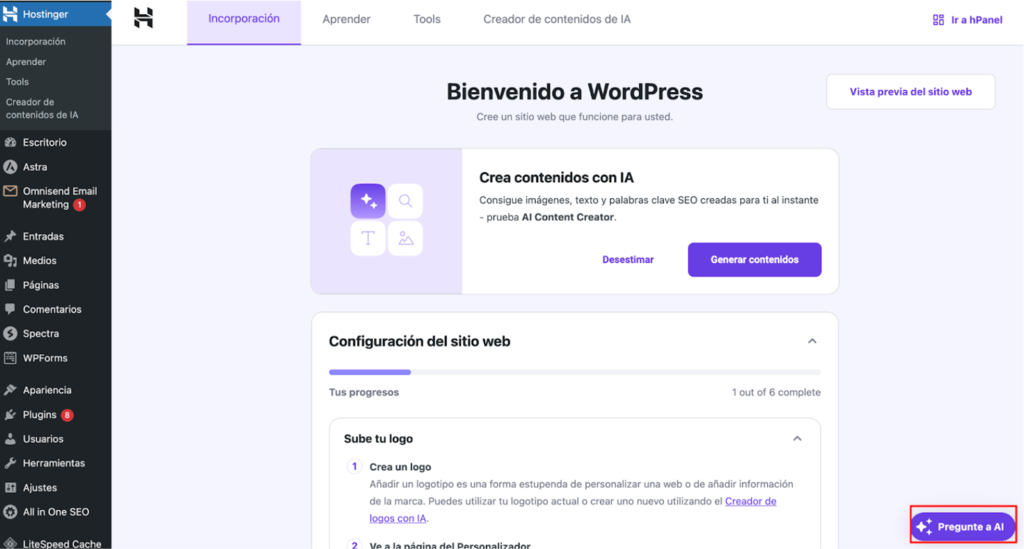Click the 1 out of 6 complete text
Image resolution: width=1024 pixels, height=549 pixels.
click(x=776, y=392)
